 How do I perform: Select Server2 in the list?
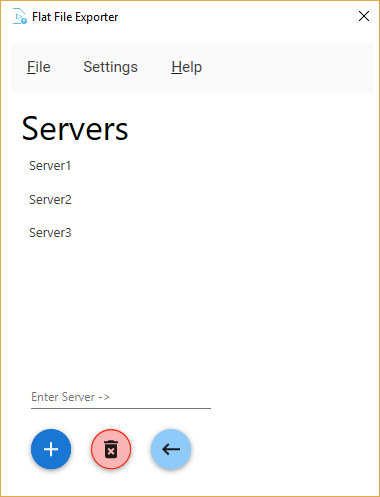pos(50,200)
